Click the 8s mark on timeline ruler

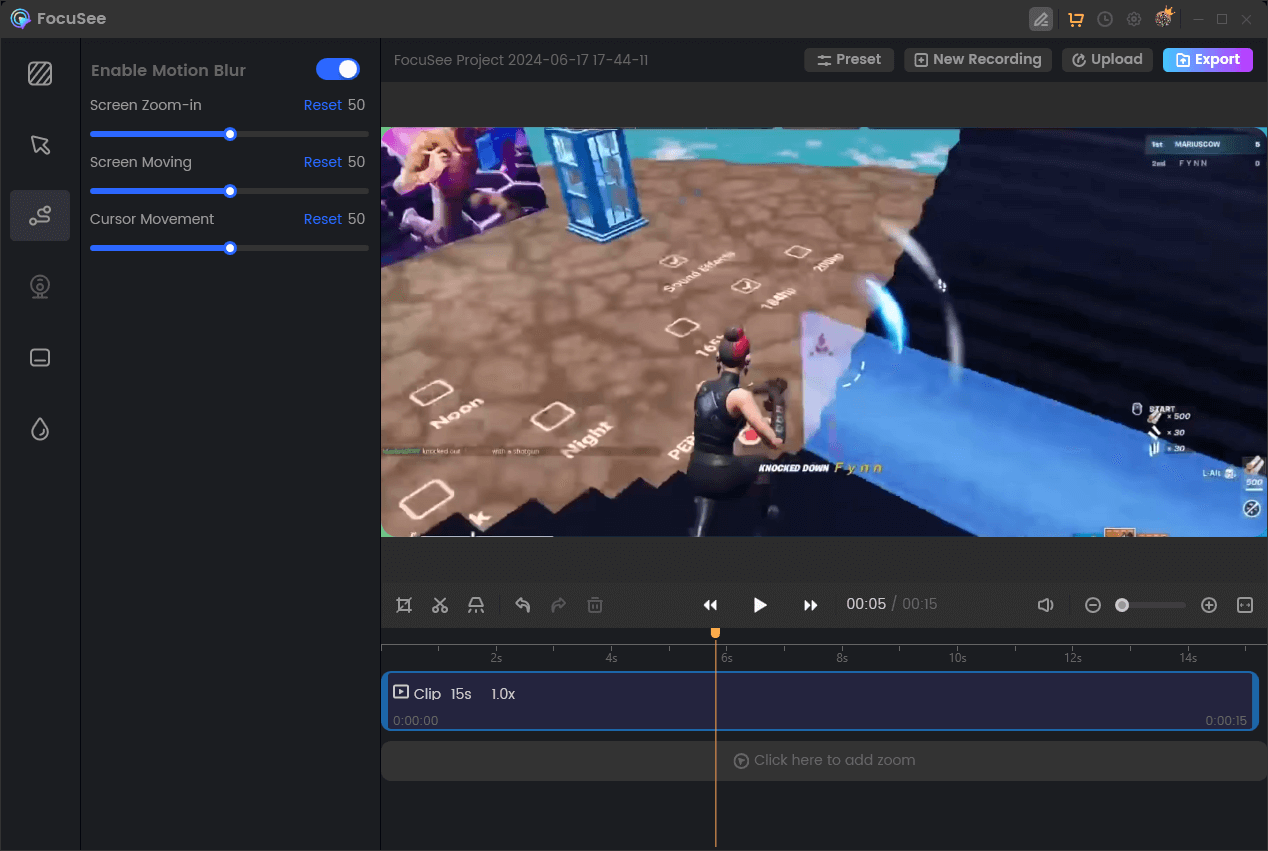pyautogui.click(x=842, y=657)
